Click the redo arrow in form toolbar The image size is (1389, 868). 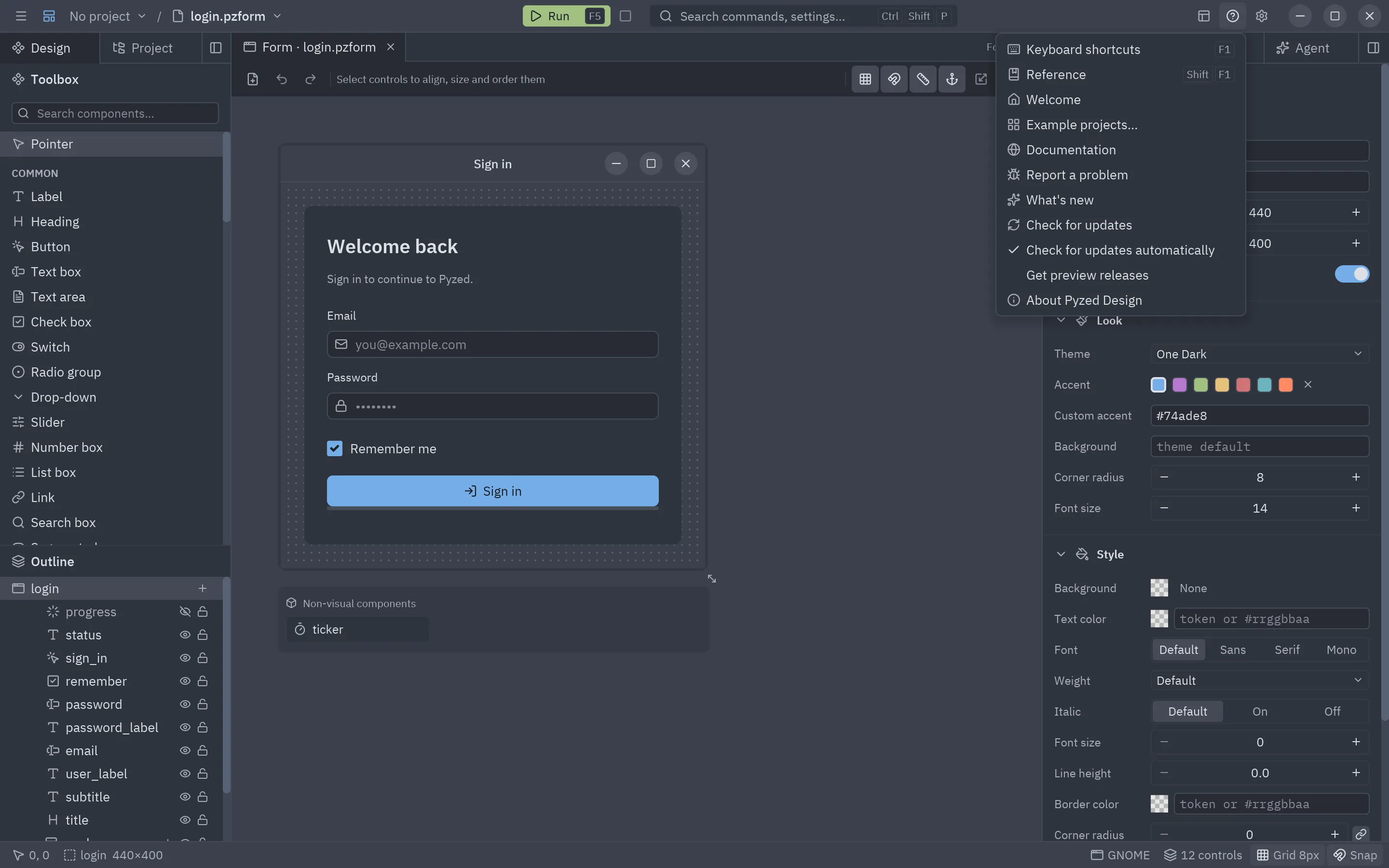click(310, 79)
